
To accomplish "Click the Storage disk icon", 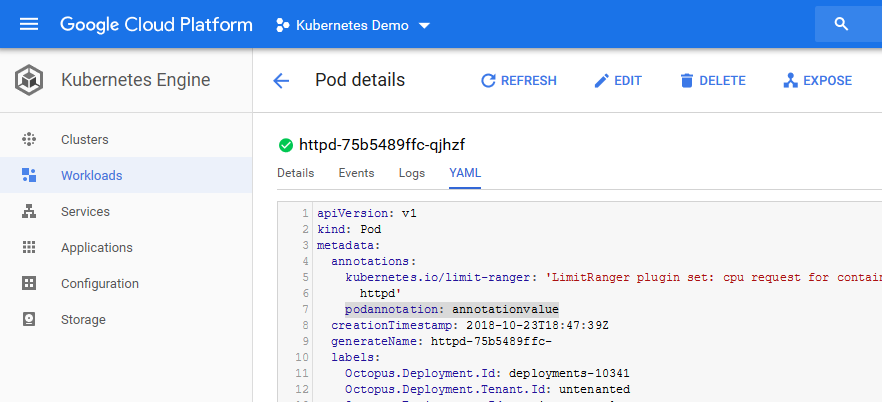I will coord(29,320).
